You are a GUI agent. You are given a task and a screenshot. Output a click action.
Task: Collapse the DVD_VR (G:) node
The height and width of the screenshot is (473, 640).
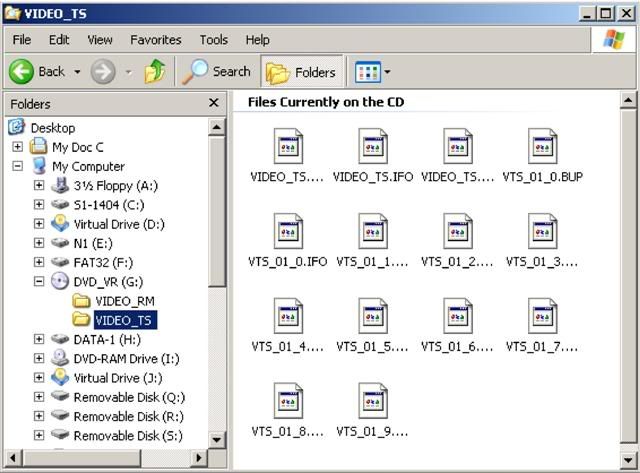coord(39,281)
